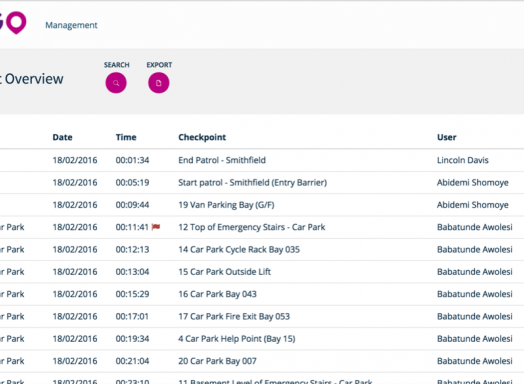Image resolution: width=524 pixels, height=384 pixels.
Task: Click Babatunde Awolesi in the 00:11:41 row
Action: [x=475, y=227]
